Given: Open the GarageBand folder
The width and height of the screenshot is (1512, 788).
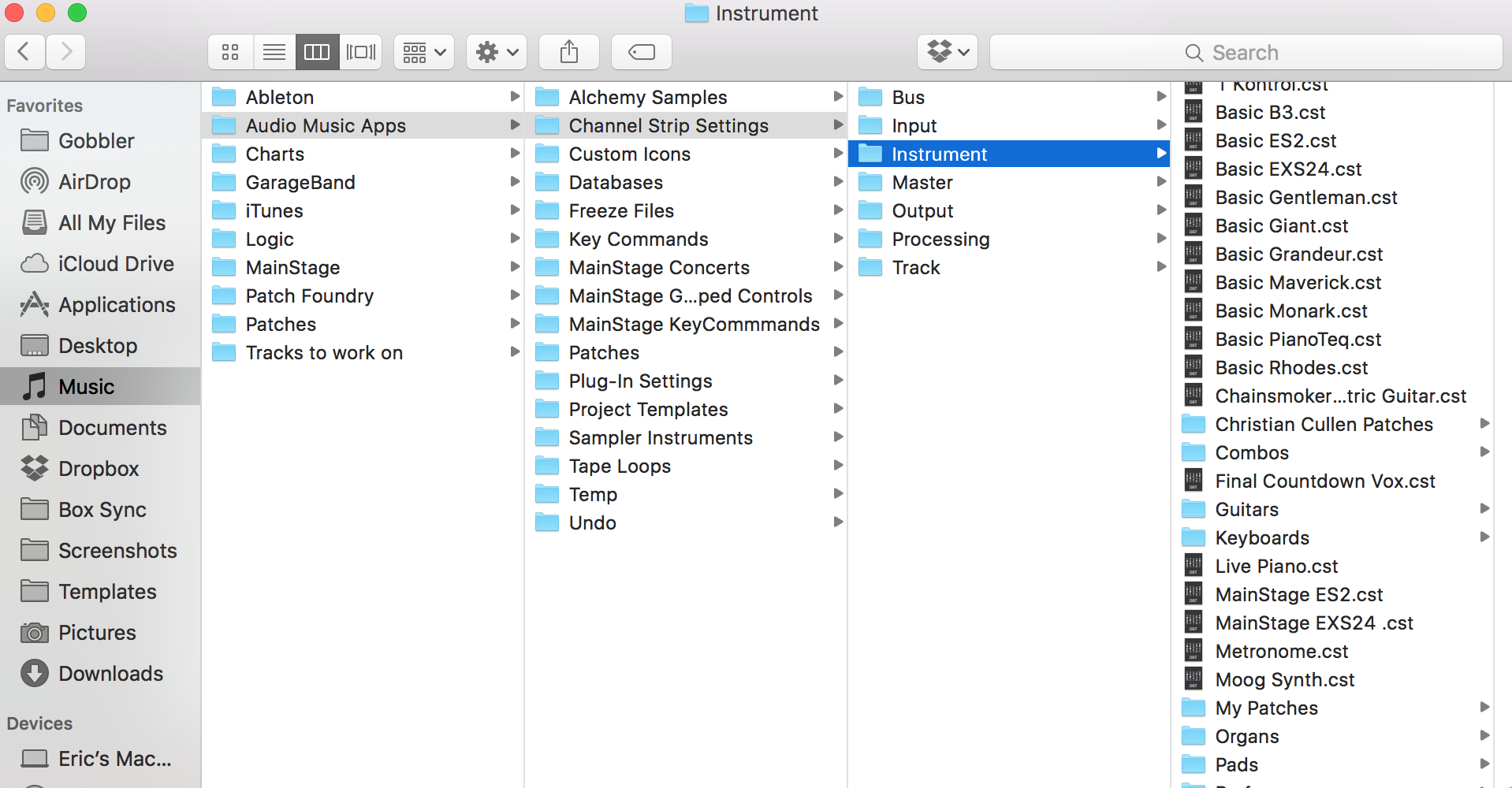Looking at the screenshot, I should point(363,182).
